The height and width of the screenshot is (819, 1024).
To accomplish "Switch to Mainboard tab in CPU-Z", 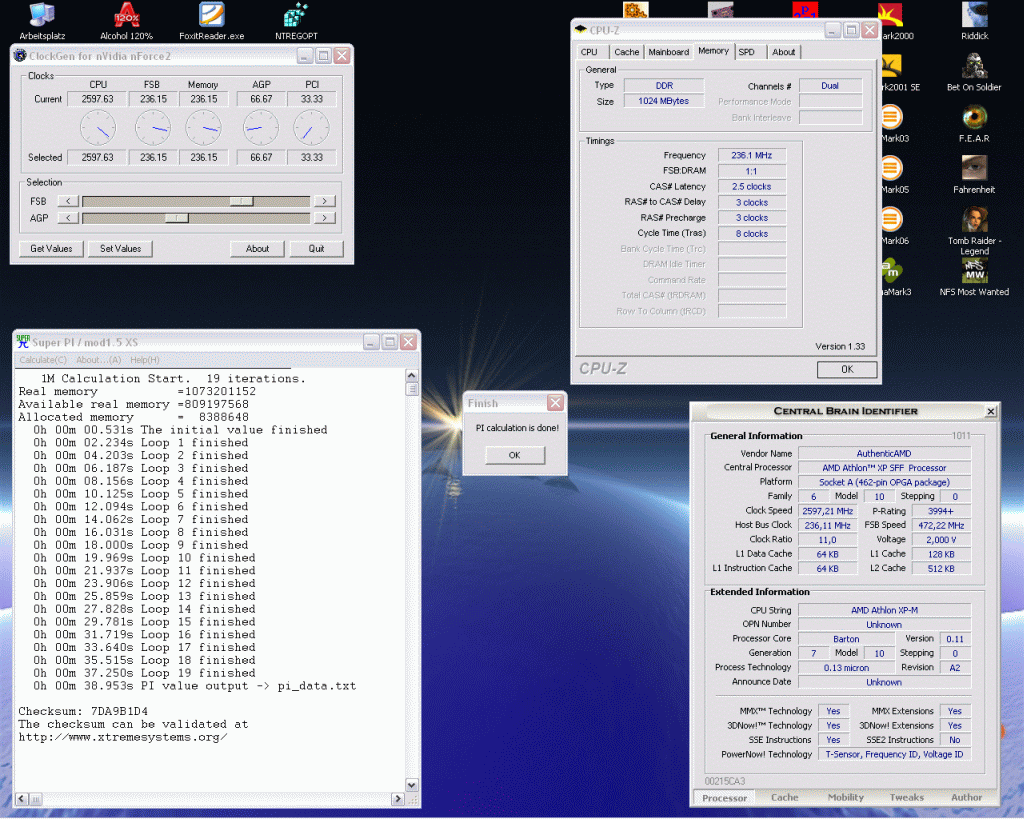I will tap(669, 52).
